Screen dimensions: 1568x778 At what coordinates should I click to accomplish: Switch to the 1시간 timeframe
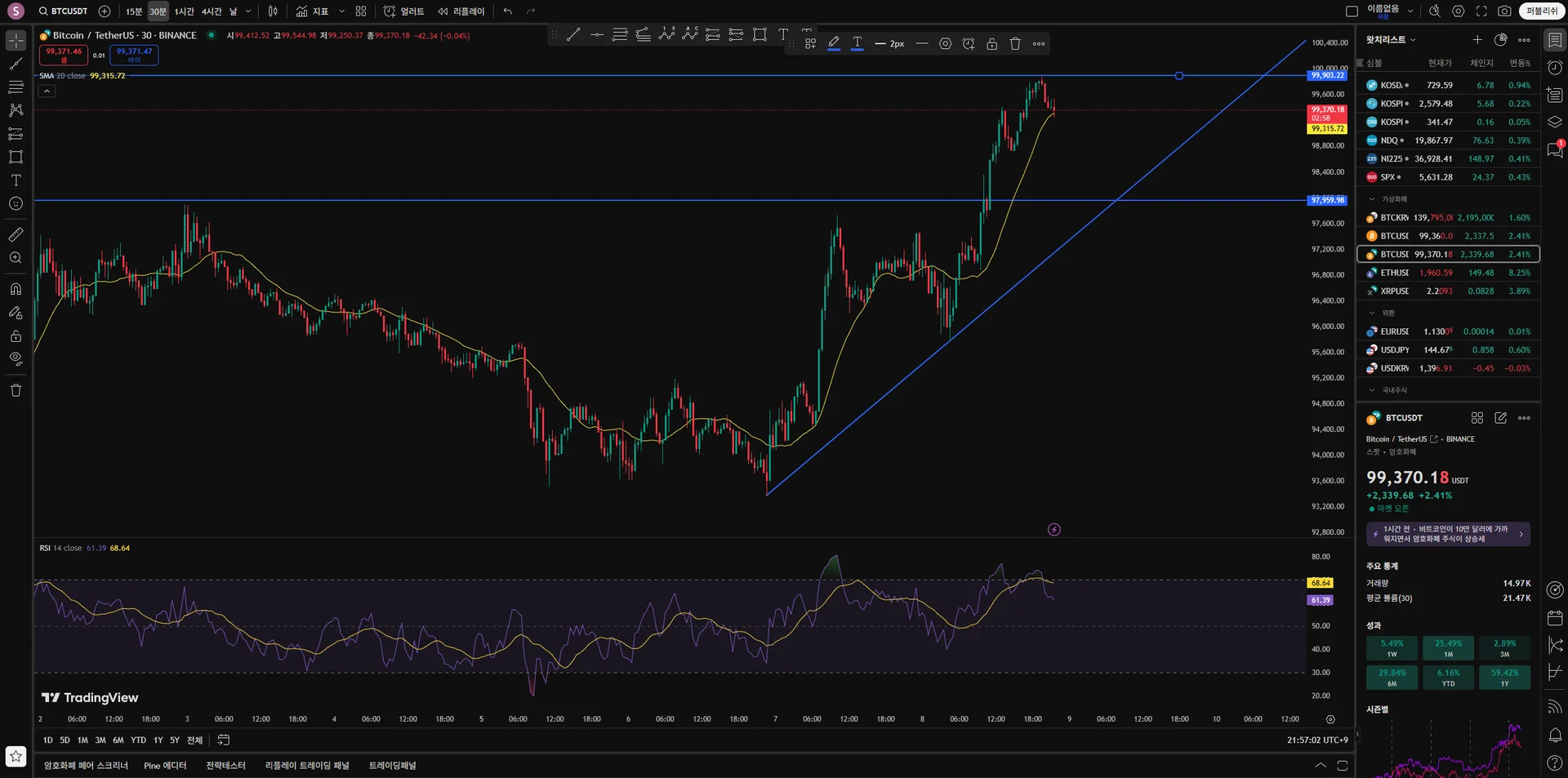click(x=185, y=11)
